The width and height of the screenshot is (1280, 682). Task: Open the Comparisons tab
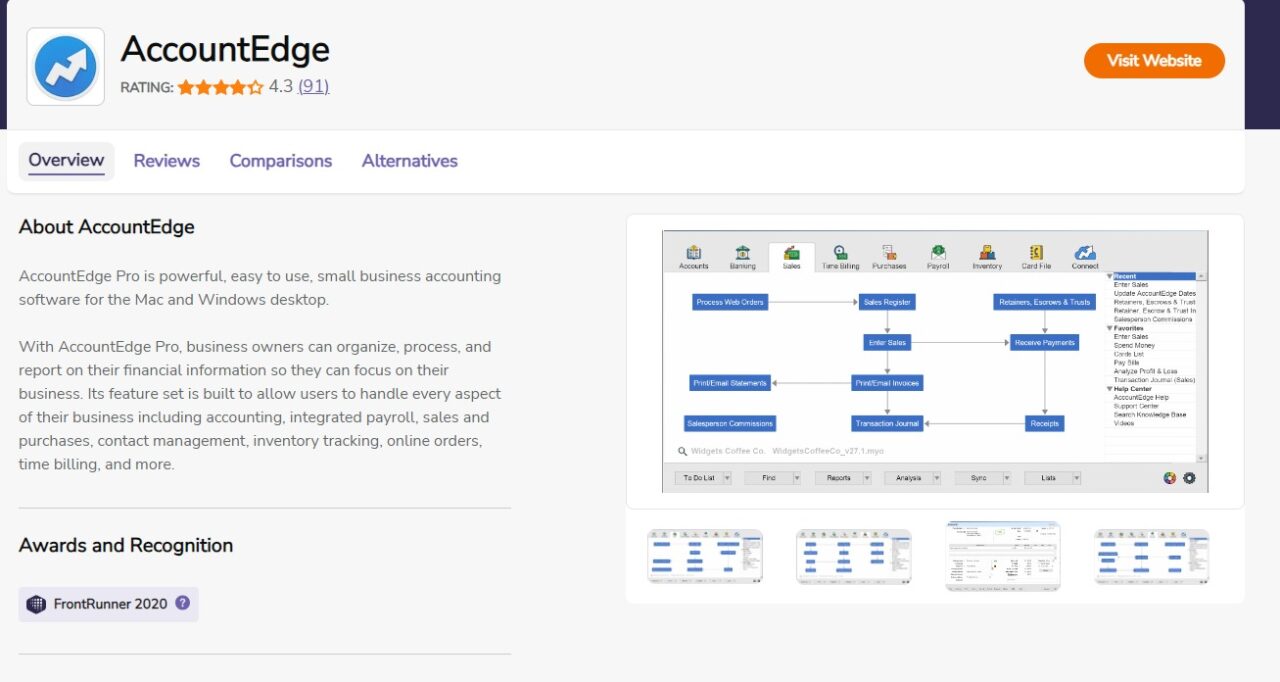(x=281, y=161)
